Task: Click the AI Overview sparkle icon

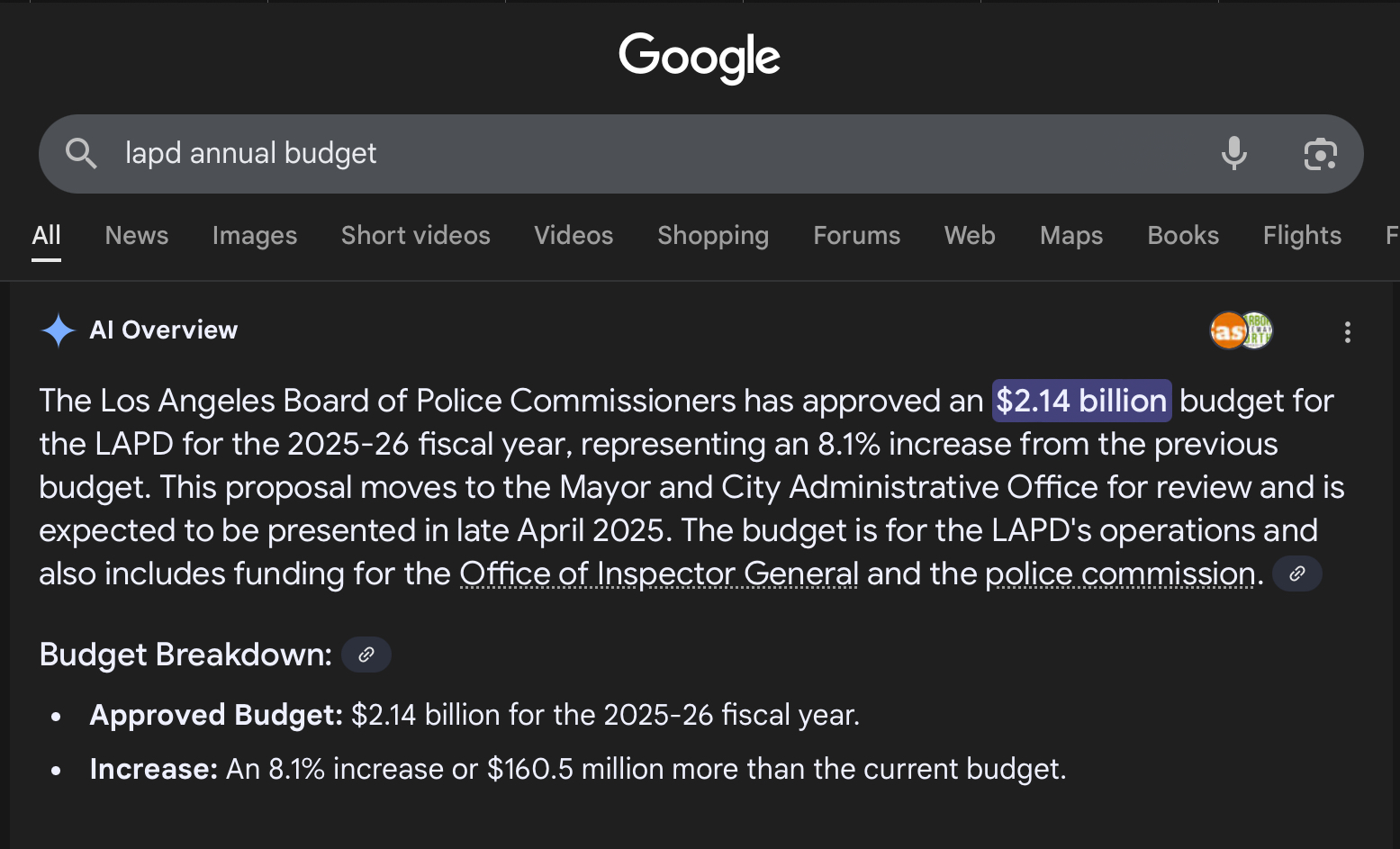Action: pyautogui.click(x=59, y=330)
